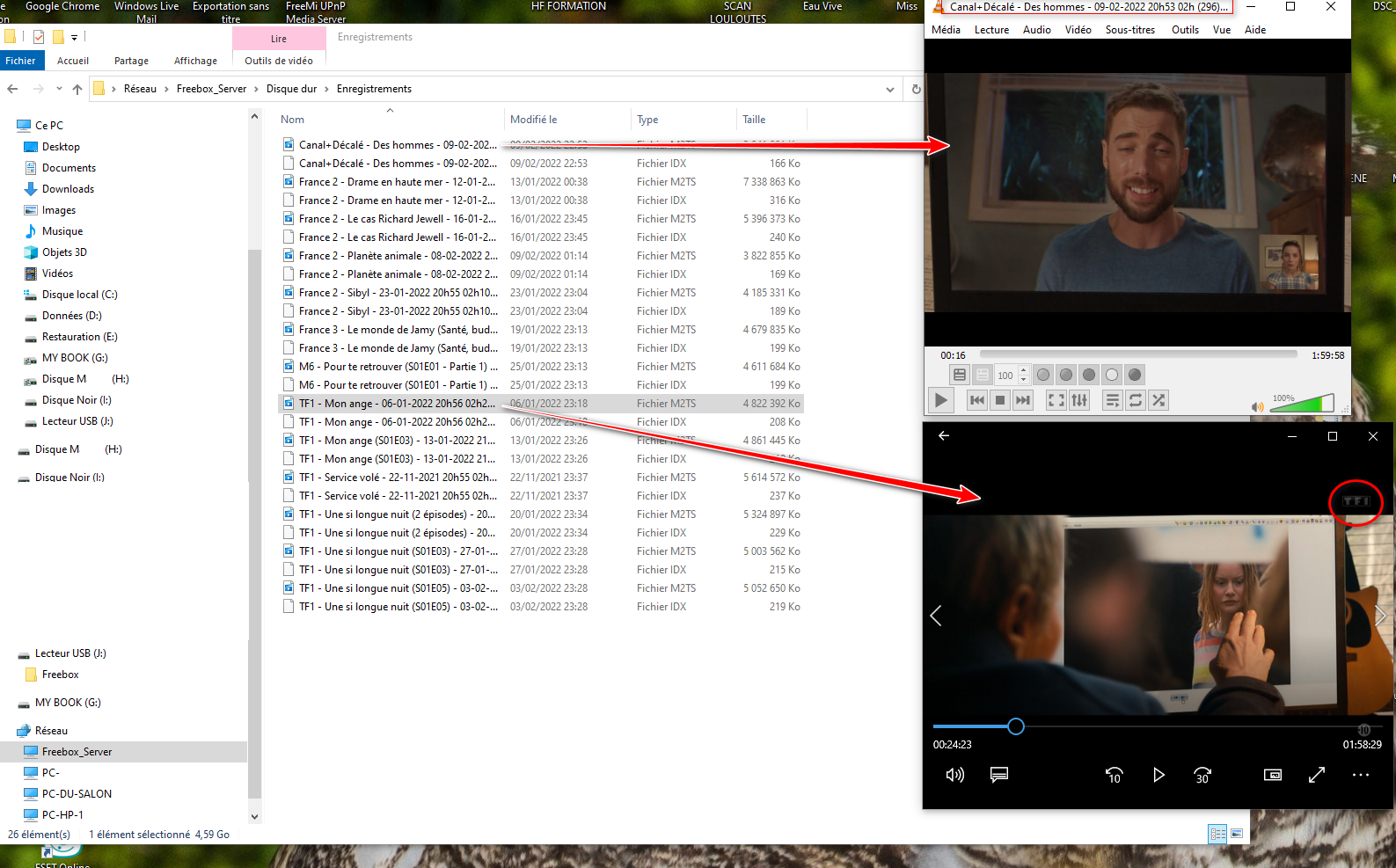Toggle the VLC playlist view
This screenshot has height=868, width=1396.
pos(1113,400)
